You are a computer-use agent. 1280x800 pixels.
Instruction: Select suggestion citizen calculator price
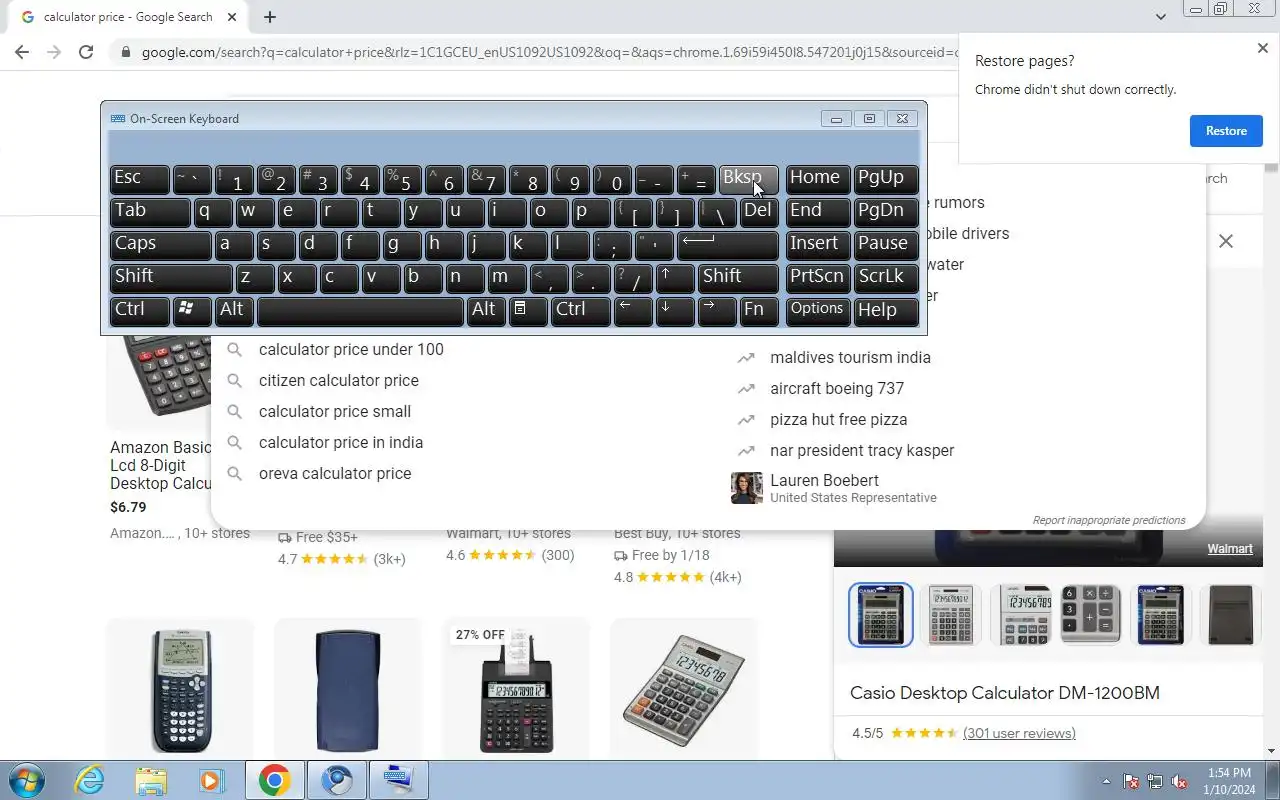pyautogui.click(x=339, y=381)
